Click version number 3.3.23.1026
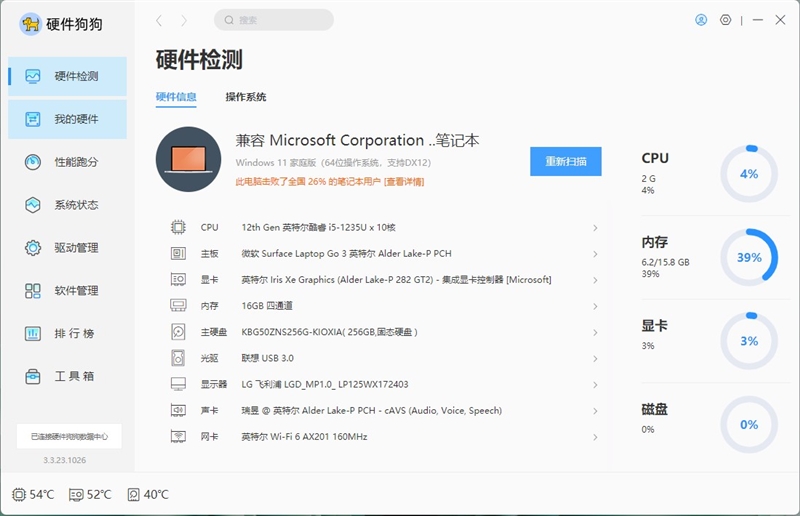This screenshot has width=800, height=516. click(64, 460)
